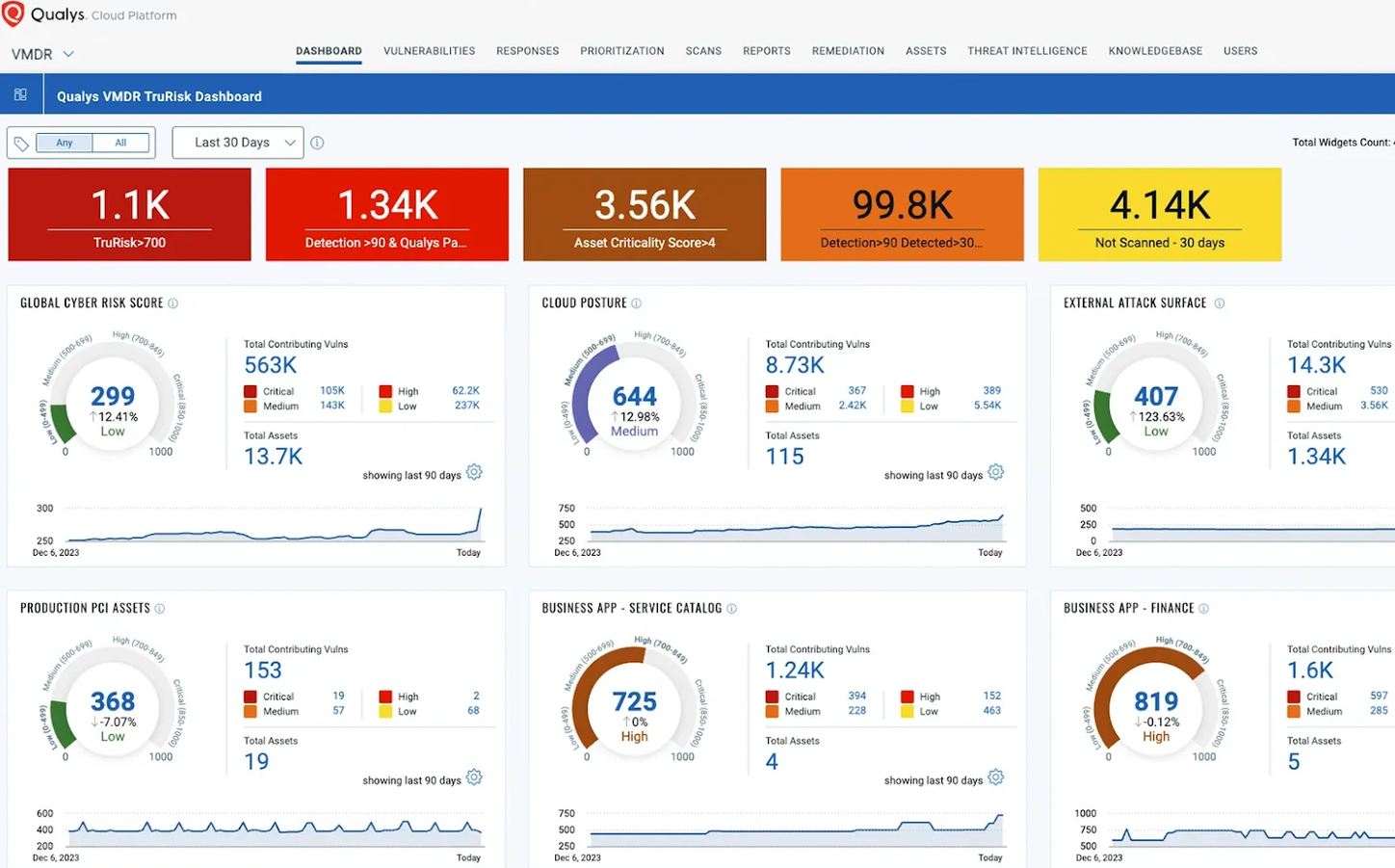Click 1.6K vulns in Business App - Finance
The height and width of the screenshot is (868, 1395).
pos(1310,671)
